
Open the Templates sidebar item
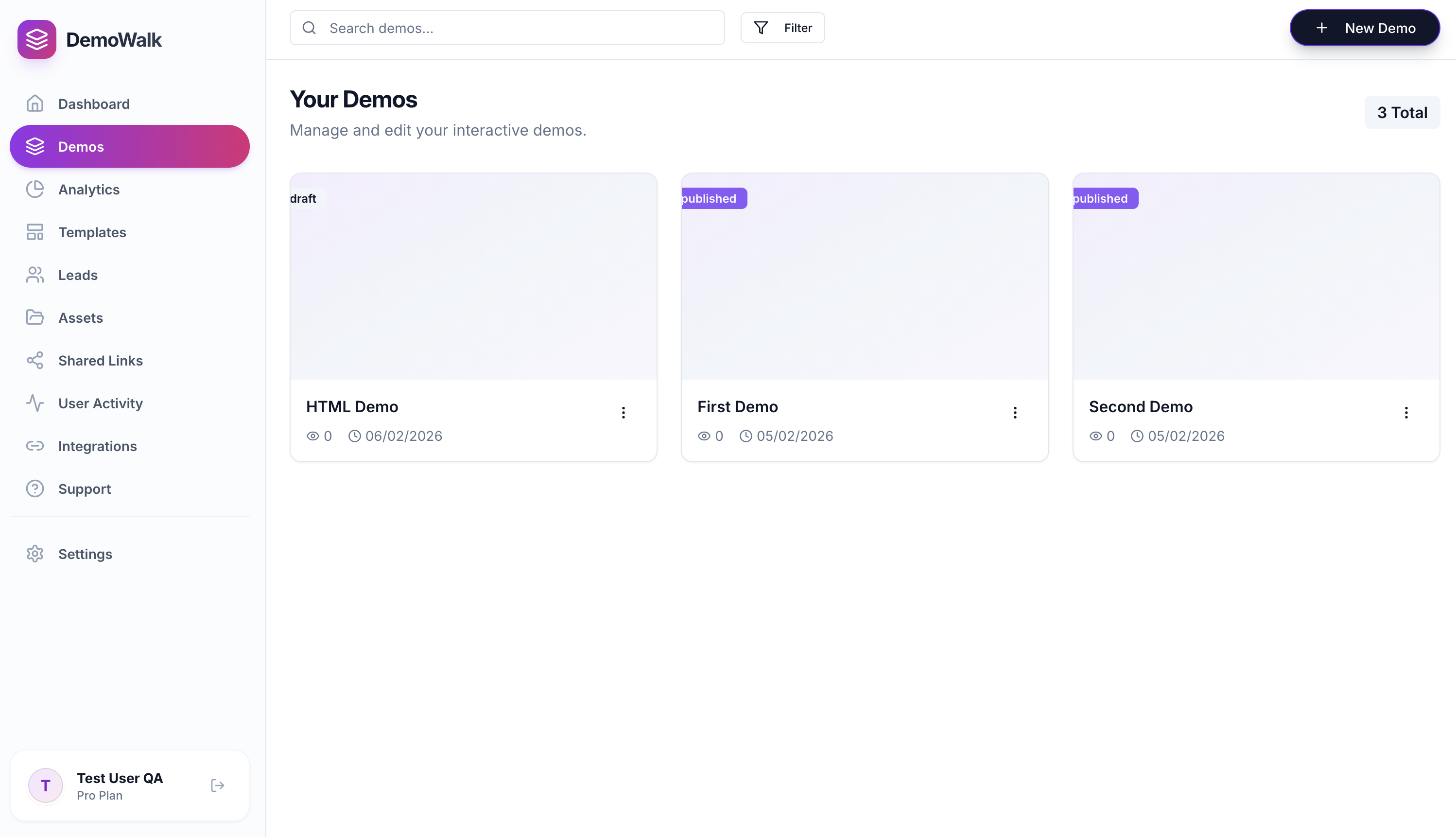(92, 232)
